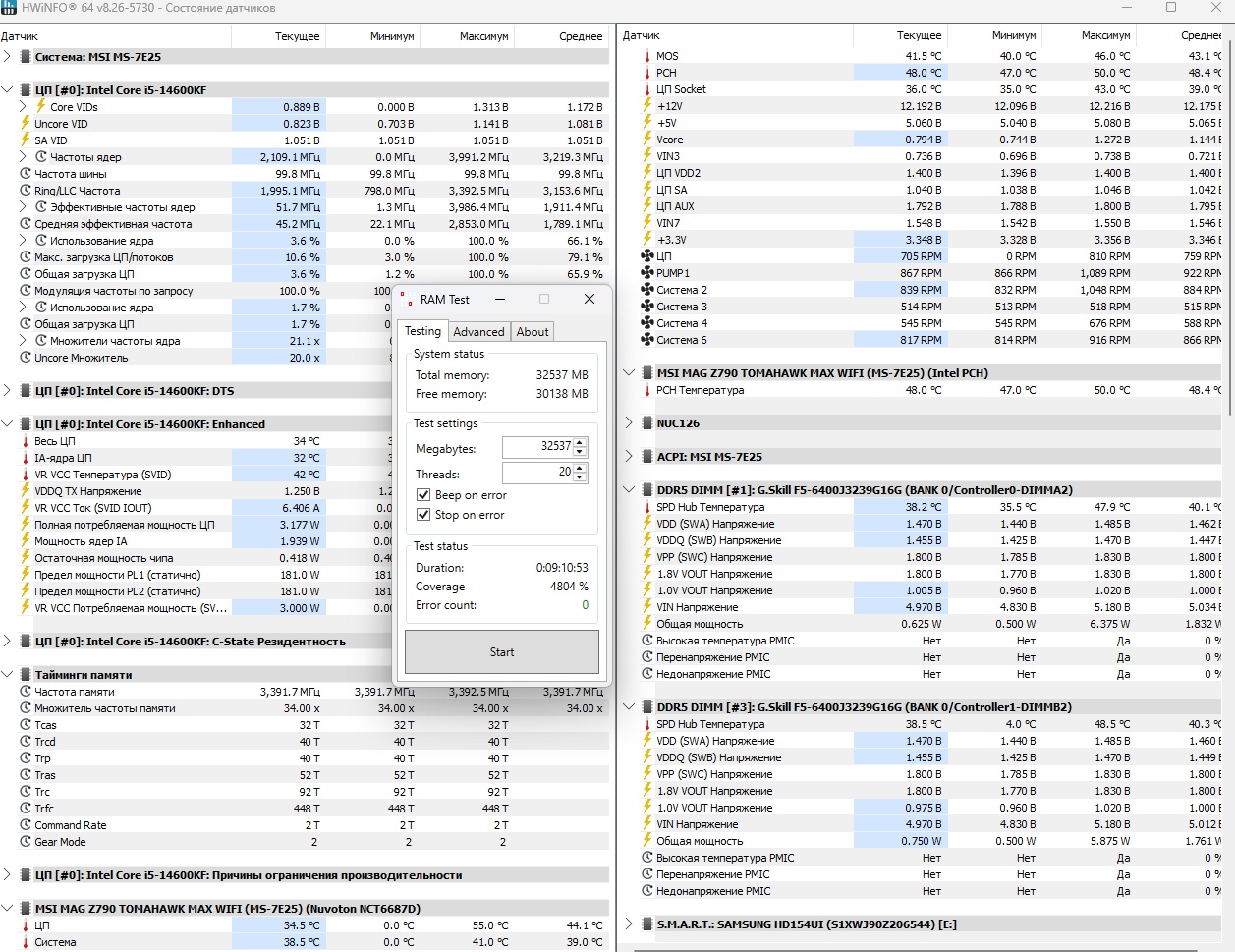
Task: Click the clock icon beside Uncore Множитель
Action: 26,358
